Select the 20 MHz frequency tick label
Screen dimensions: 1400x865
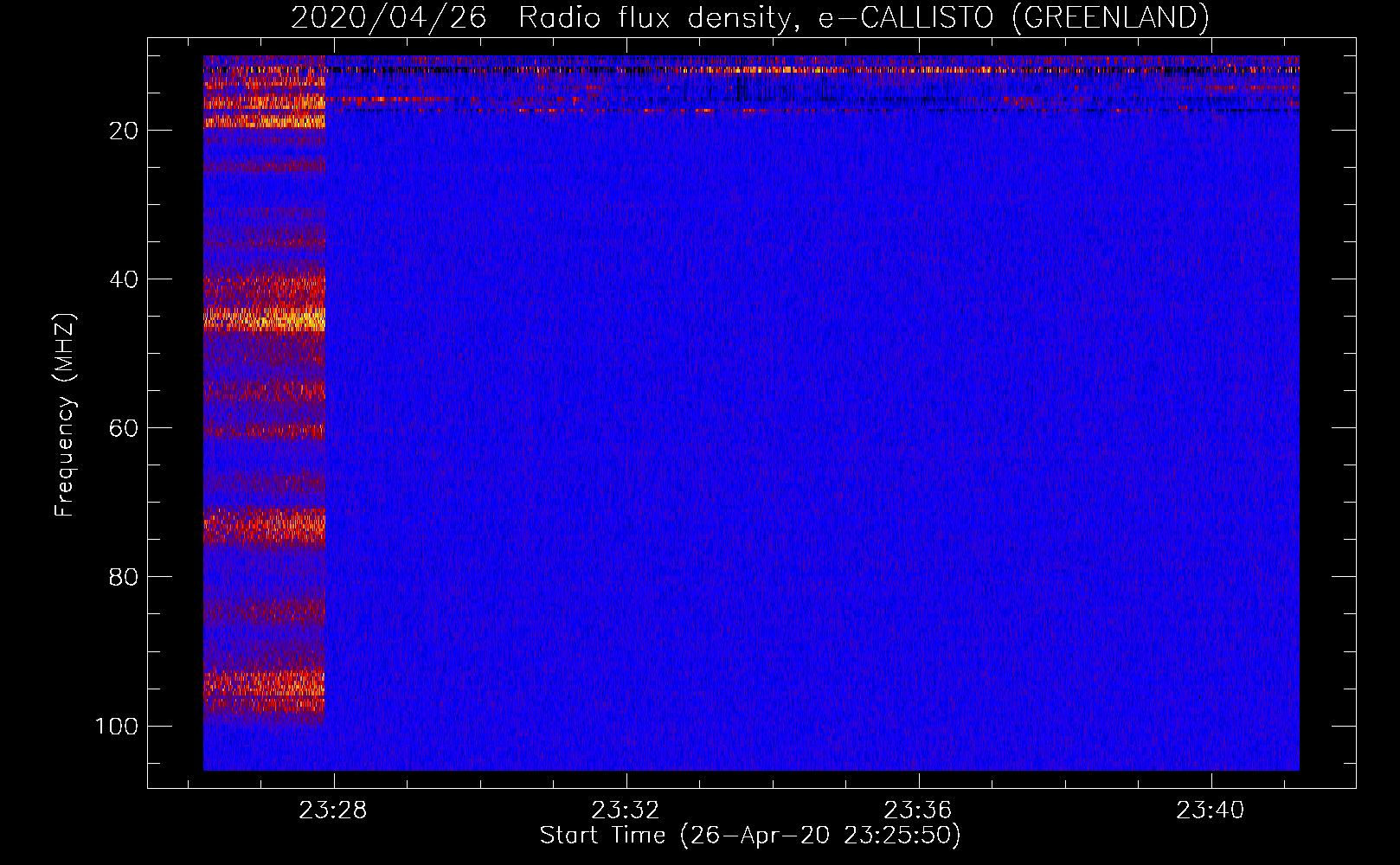(124, 131)
